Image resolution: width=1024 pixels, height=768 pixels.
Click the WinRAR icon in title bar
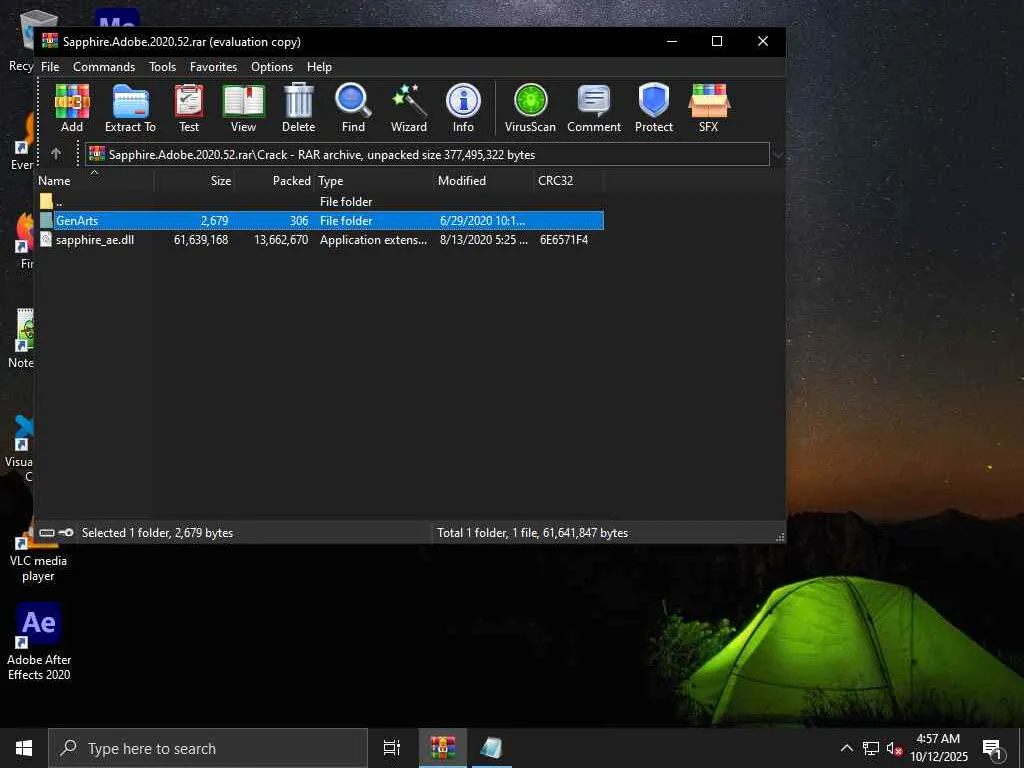point(50,41)
